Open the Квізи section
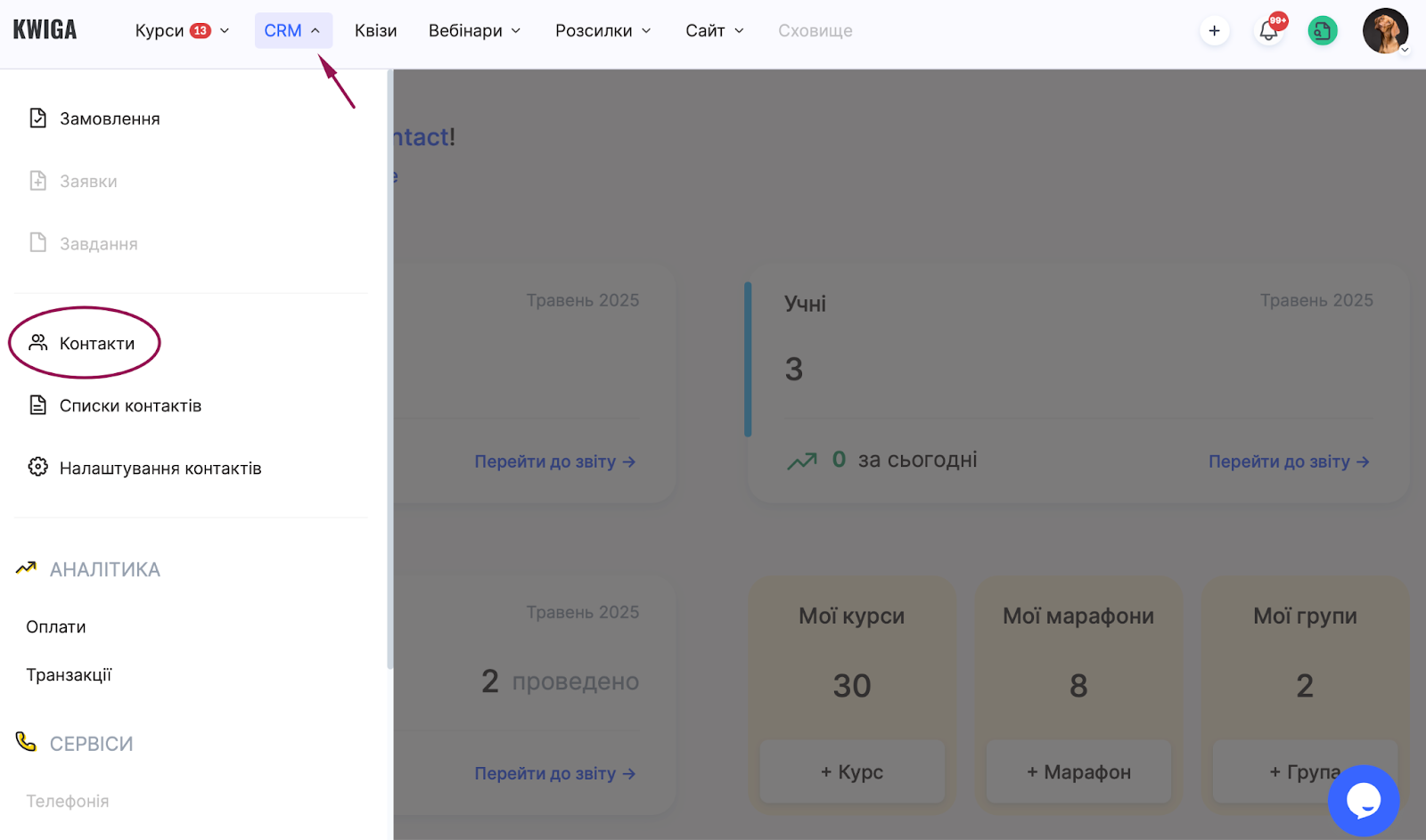The image size is (1426, 840). (x=375, y=30)
